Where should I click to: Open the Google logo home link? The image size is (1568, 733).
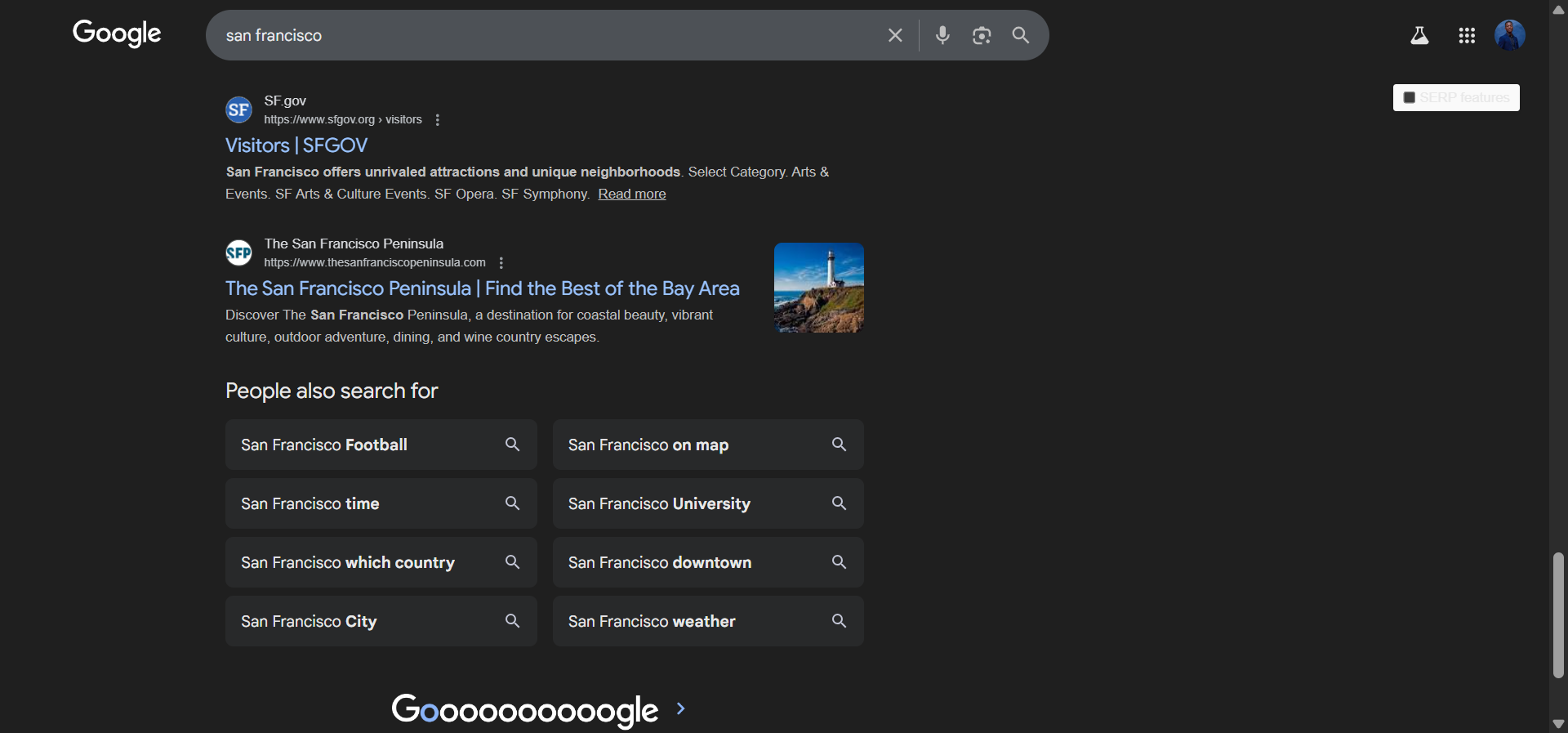pyautogui.click(x=117, y=34)
